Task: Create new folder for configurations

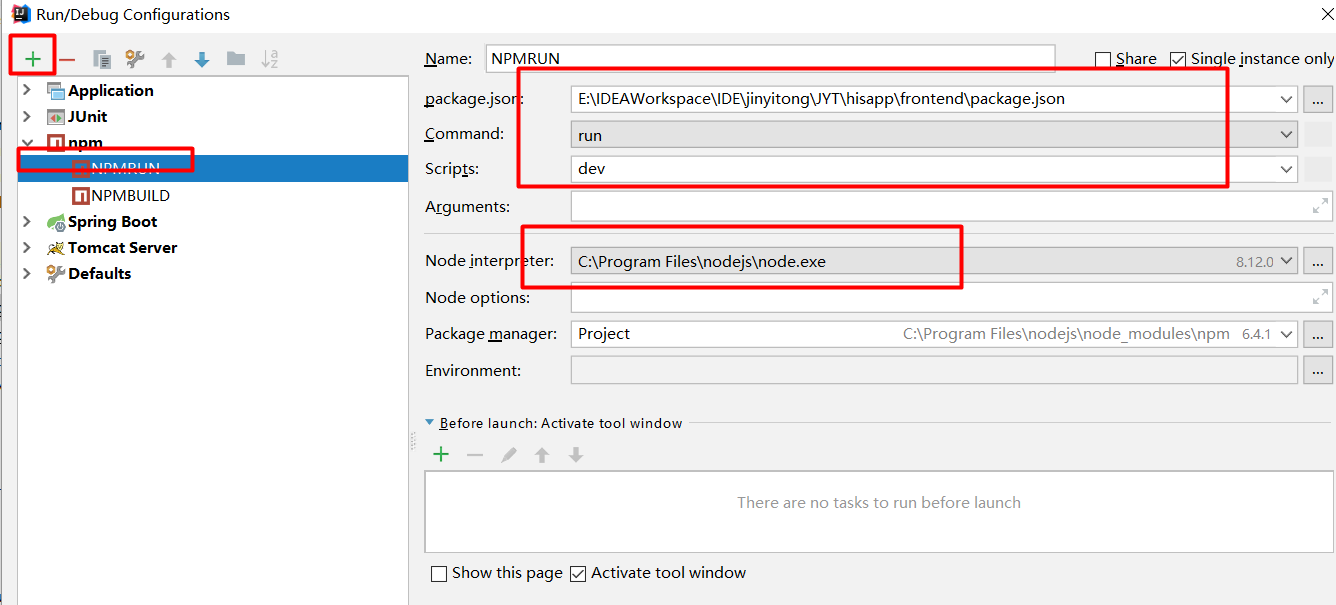Action: pyautogui.click(x=236, y=59)
